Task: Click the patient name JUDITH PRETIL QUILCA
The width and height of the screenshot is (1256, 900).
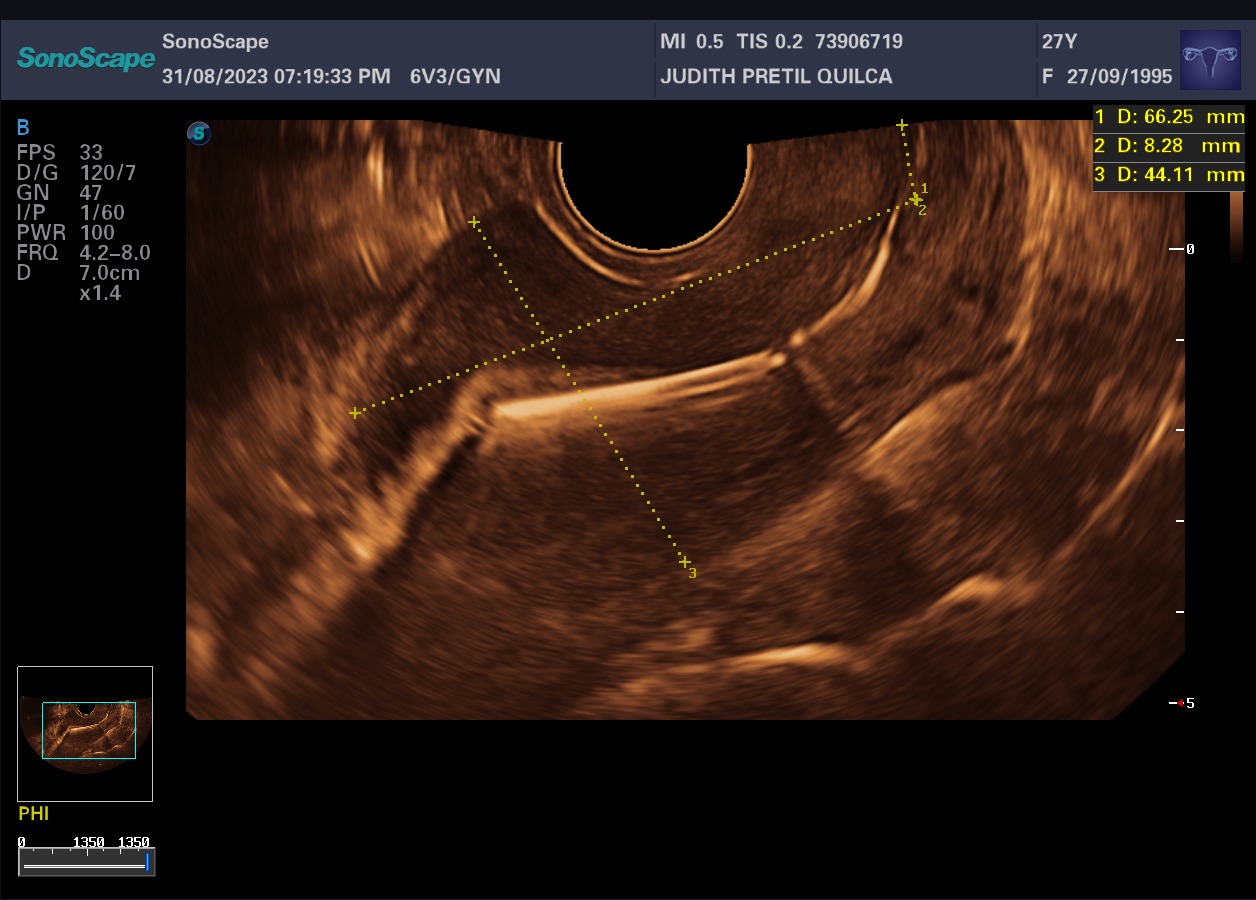Action: point(776,76)
